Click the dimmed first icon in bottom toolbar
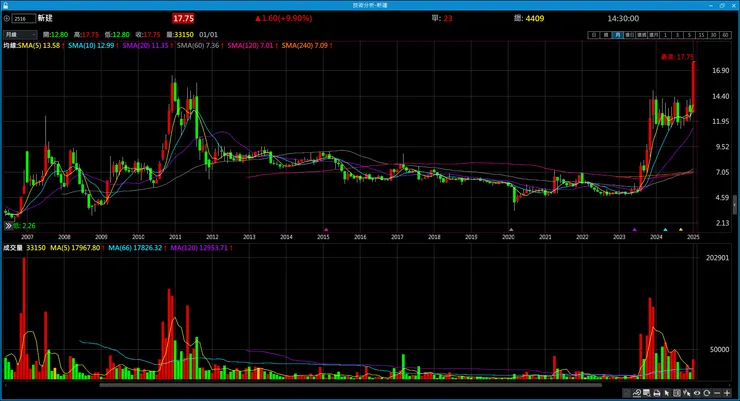Viewport: 740px width, 401px height. [627, 393]
